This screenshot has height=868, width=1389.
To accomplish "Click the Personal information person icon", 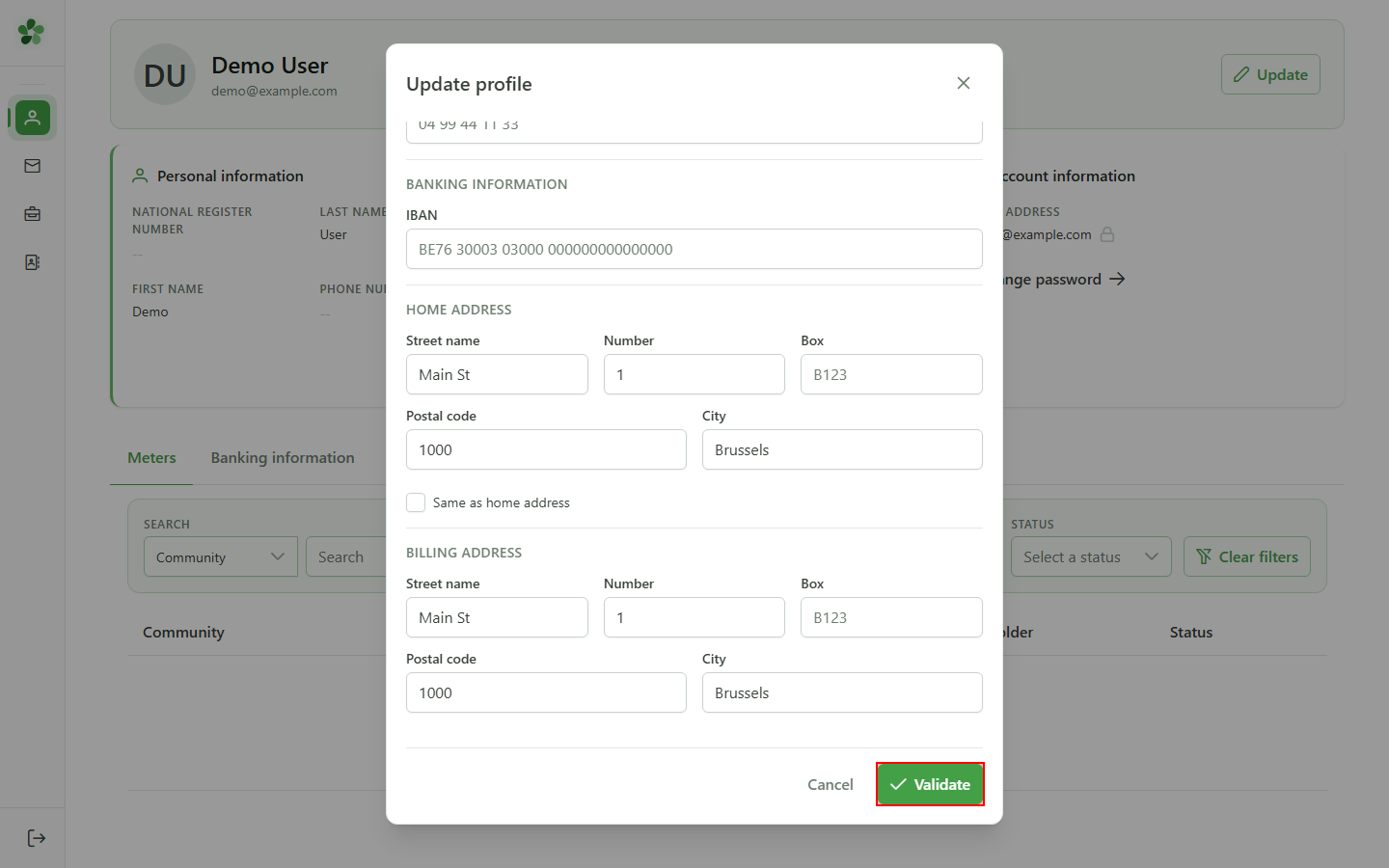I will pyautogui.click(x=140, y=176).
